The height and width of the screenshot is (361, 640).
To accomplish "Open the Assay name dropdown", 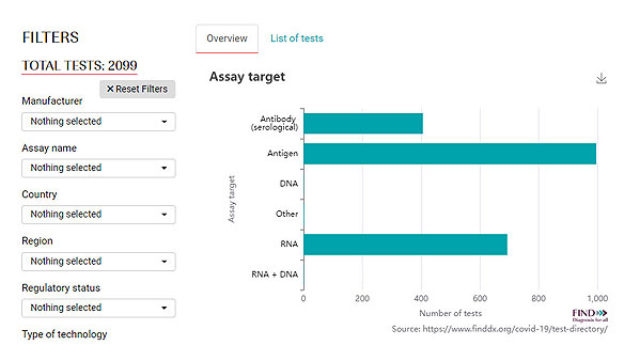I will [x=98, y=168].
